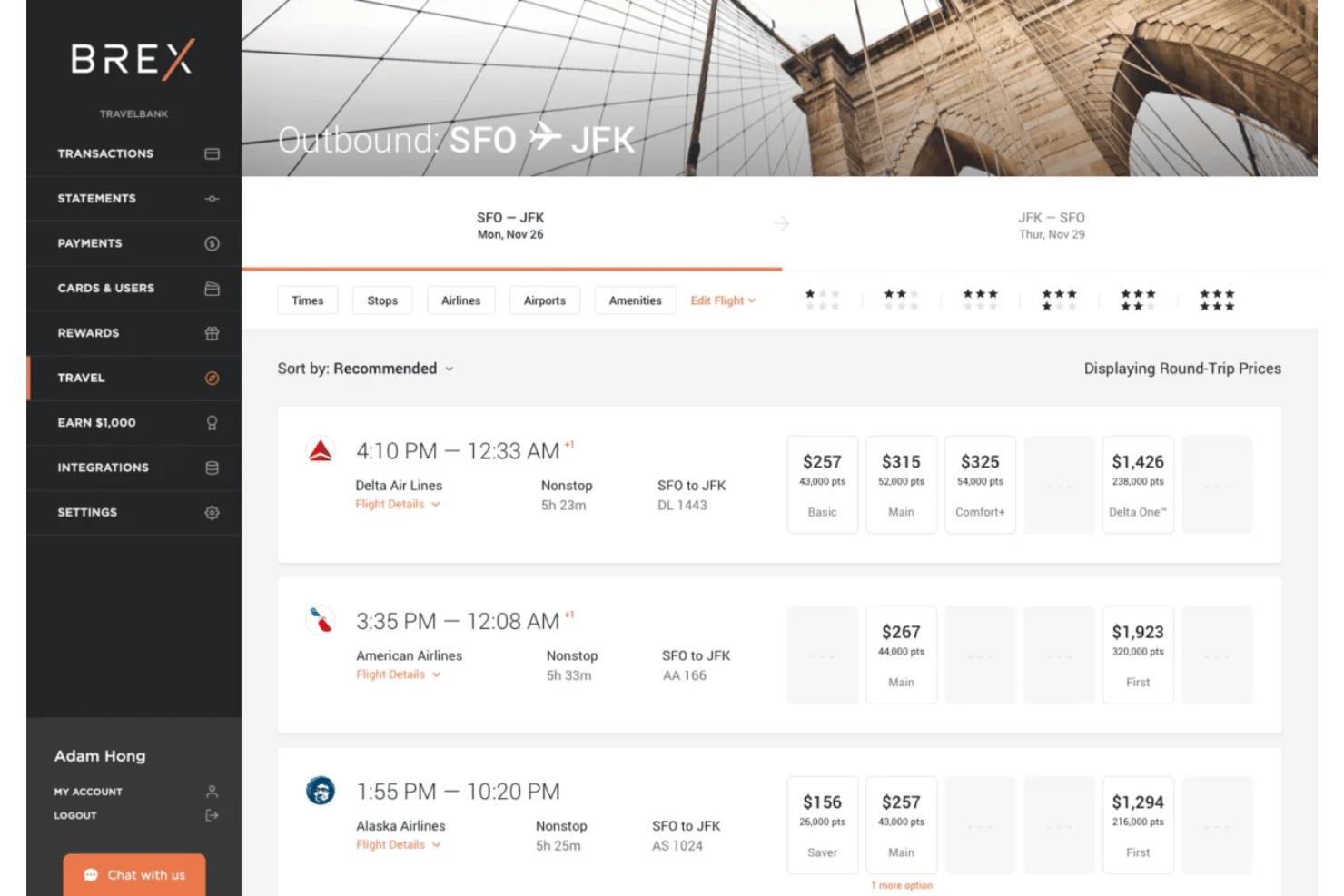Click Logout link
The width and height of the screenshot is (1344, 896).
75,815
